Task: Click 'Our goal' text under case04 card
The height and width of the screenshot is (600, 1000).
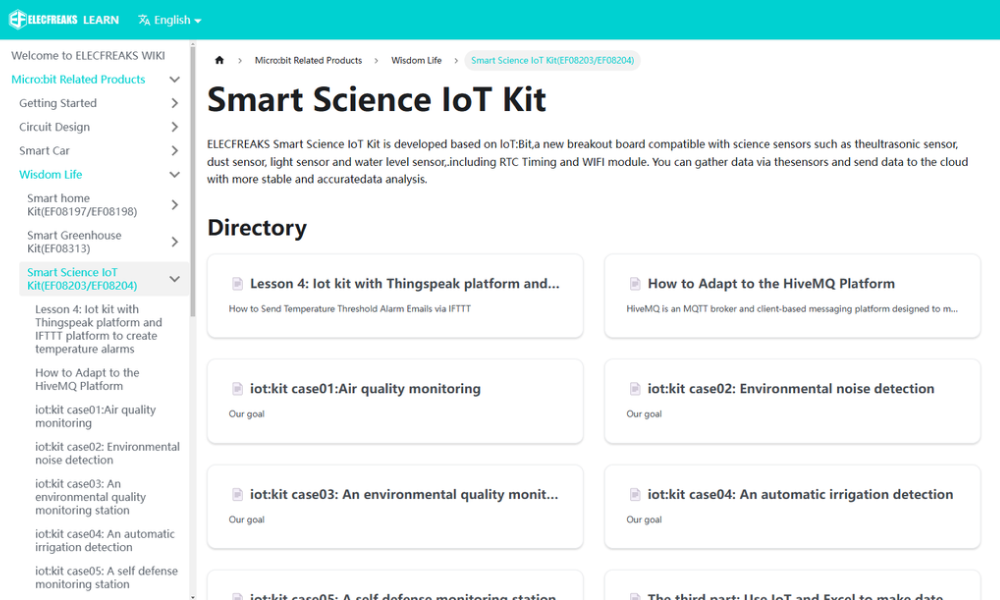Action: (643, 520)
